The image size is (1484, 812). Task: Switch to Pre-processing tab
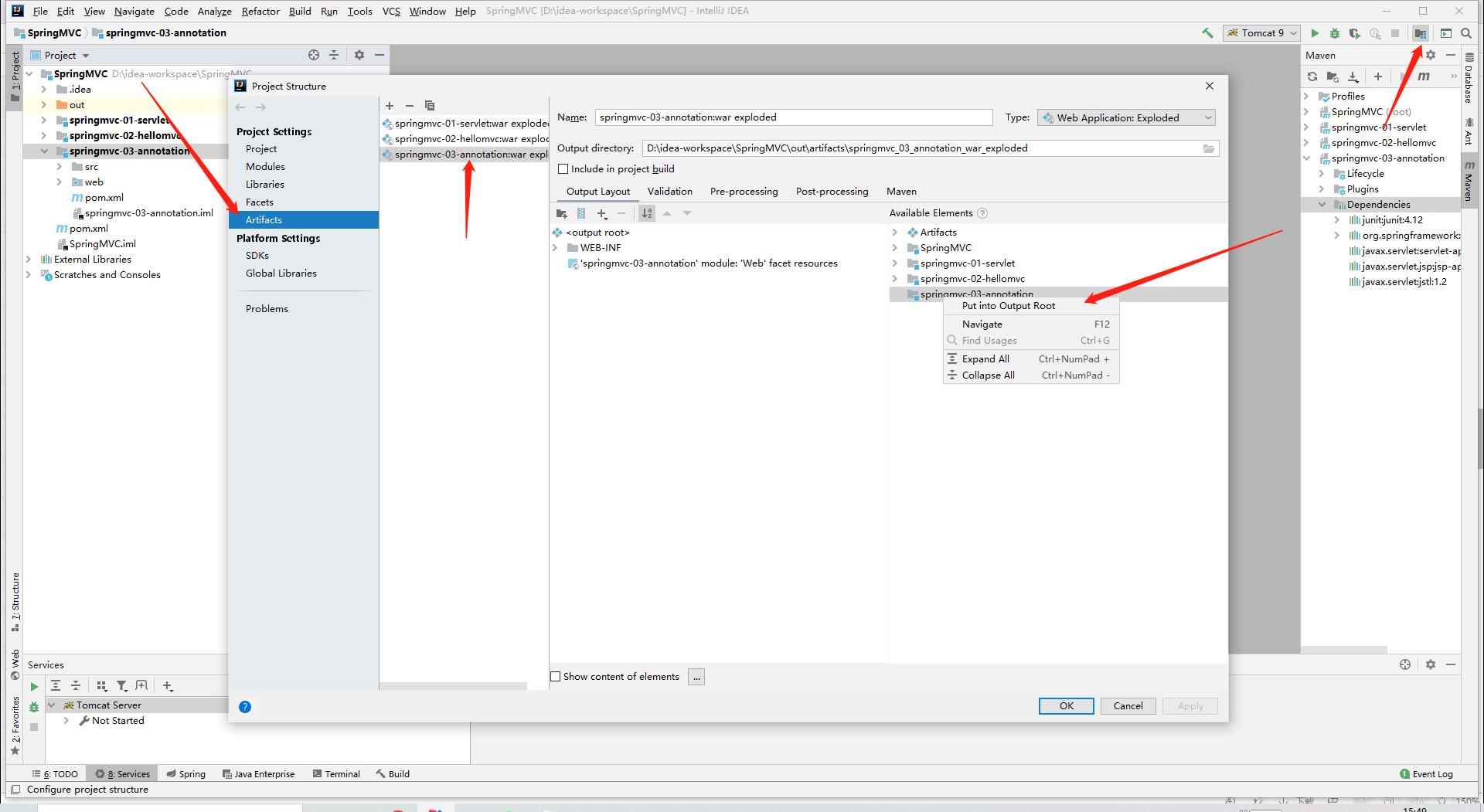coord(744,192)
